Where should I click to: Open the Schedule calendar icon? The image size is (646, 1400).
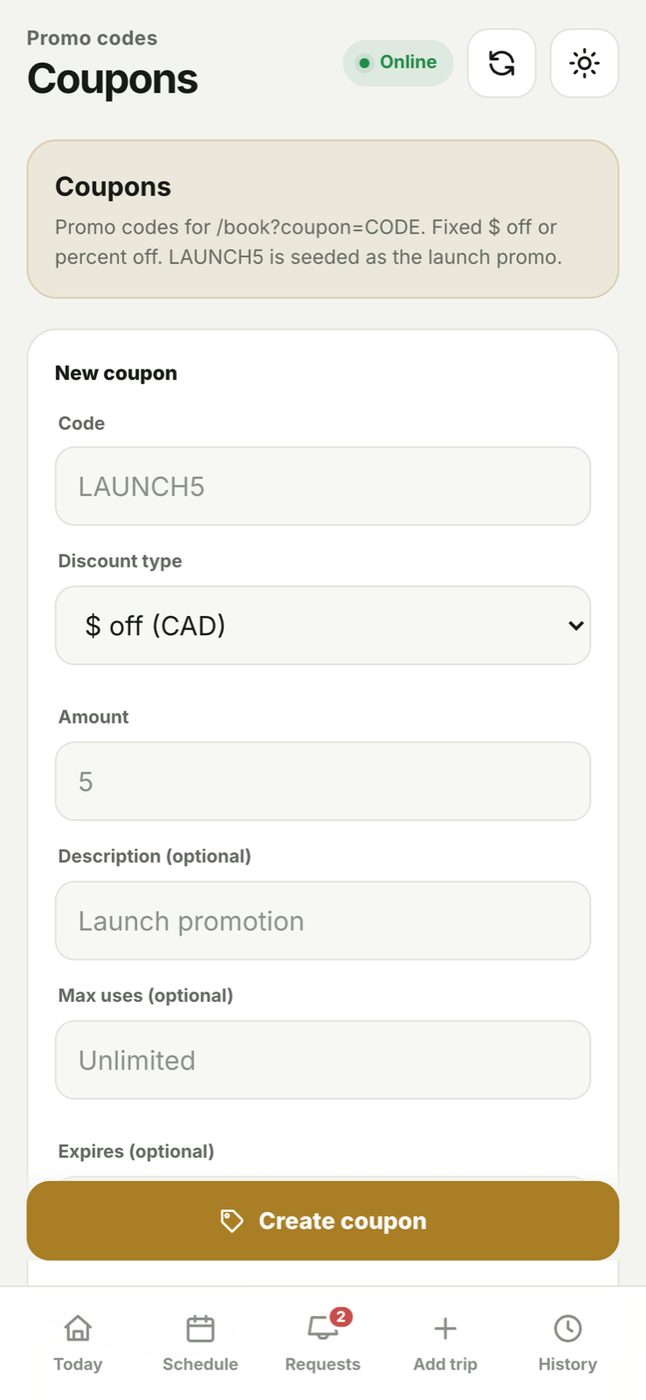coord(200,1328)
